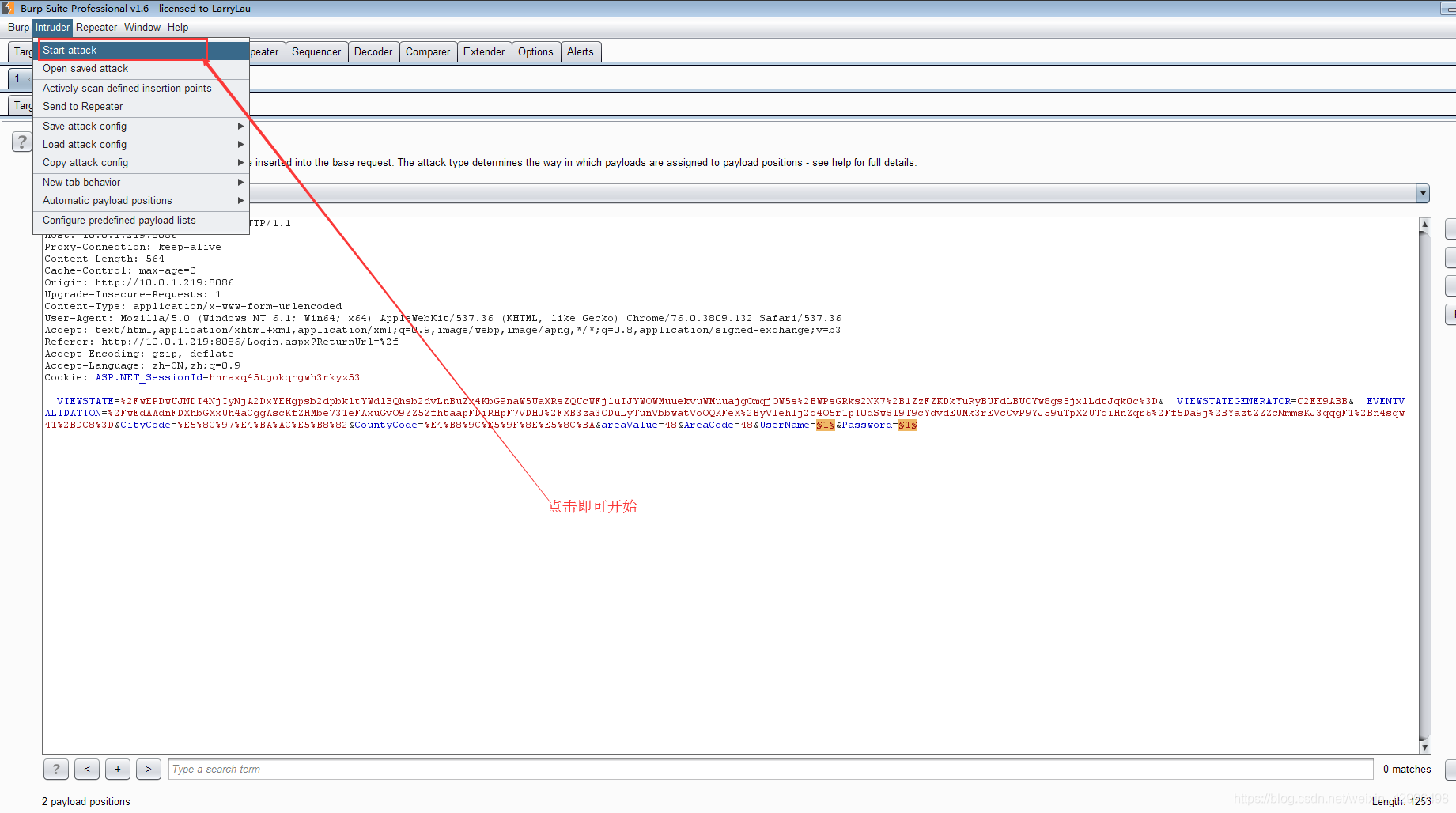Open the Window menu
The width and height of the screenshot is (1456, 813).
(x=142, y=27)
